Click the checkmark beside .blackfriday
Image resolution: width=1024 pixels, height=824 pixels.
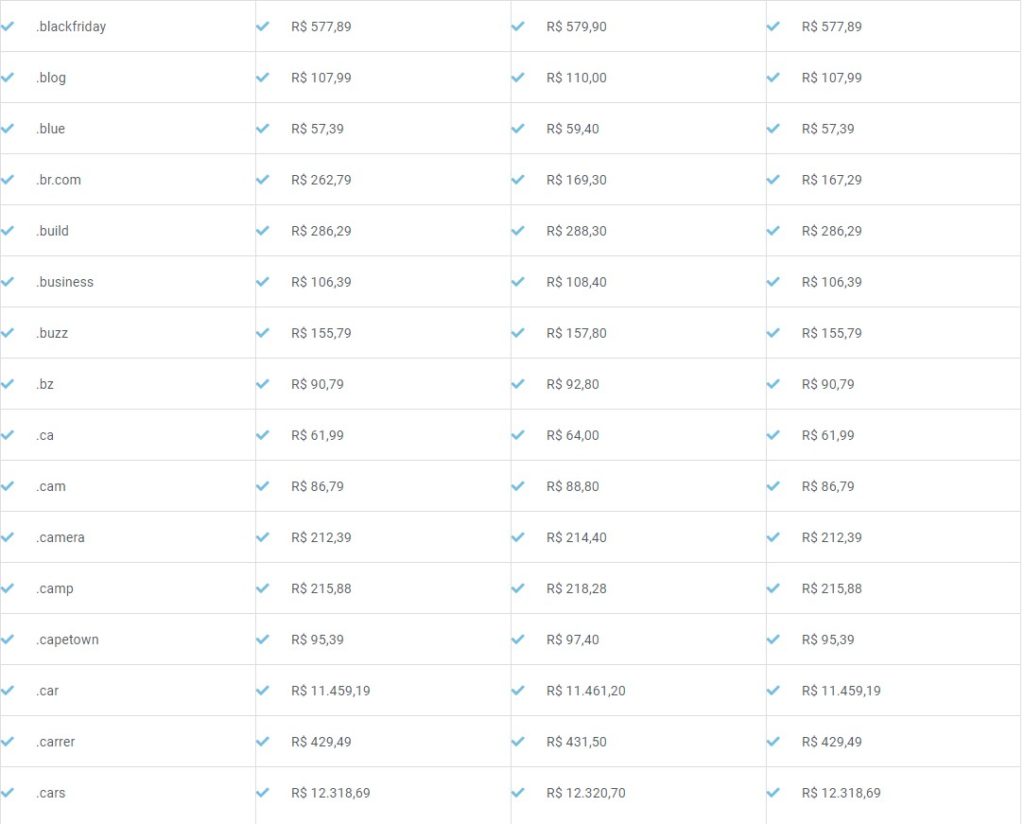point(8,27)
